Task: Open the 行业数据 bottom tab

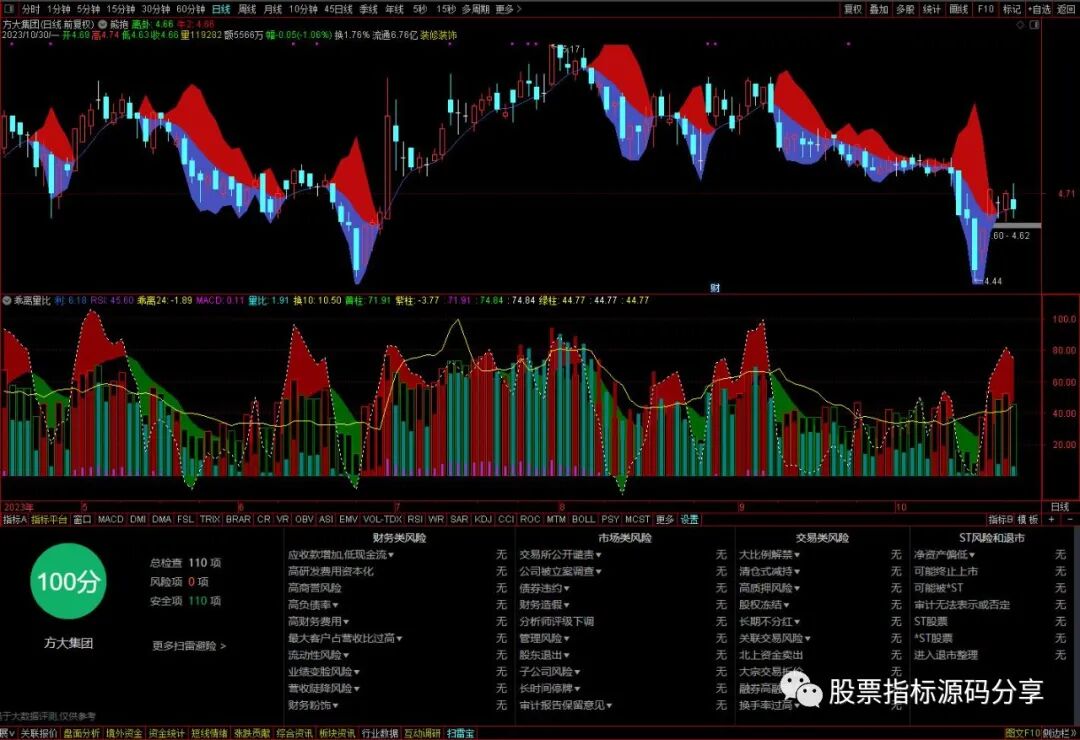Action: (x=380, y=733)
